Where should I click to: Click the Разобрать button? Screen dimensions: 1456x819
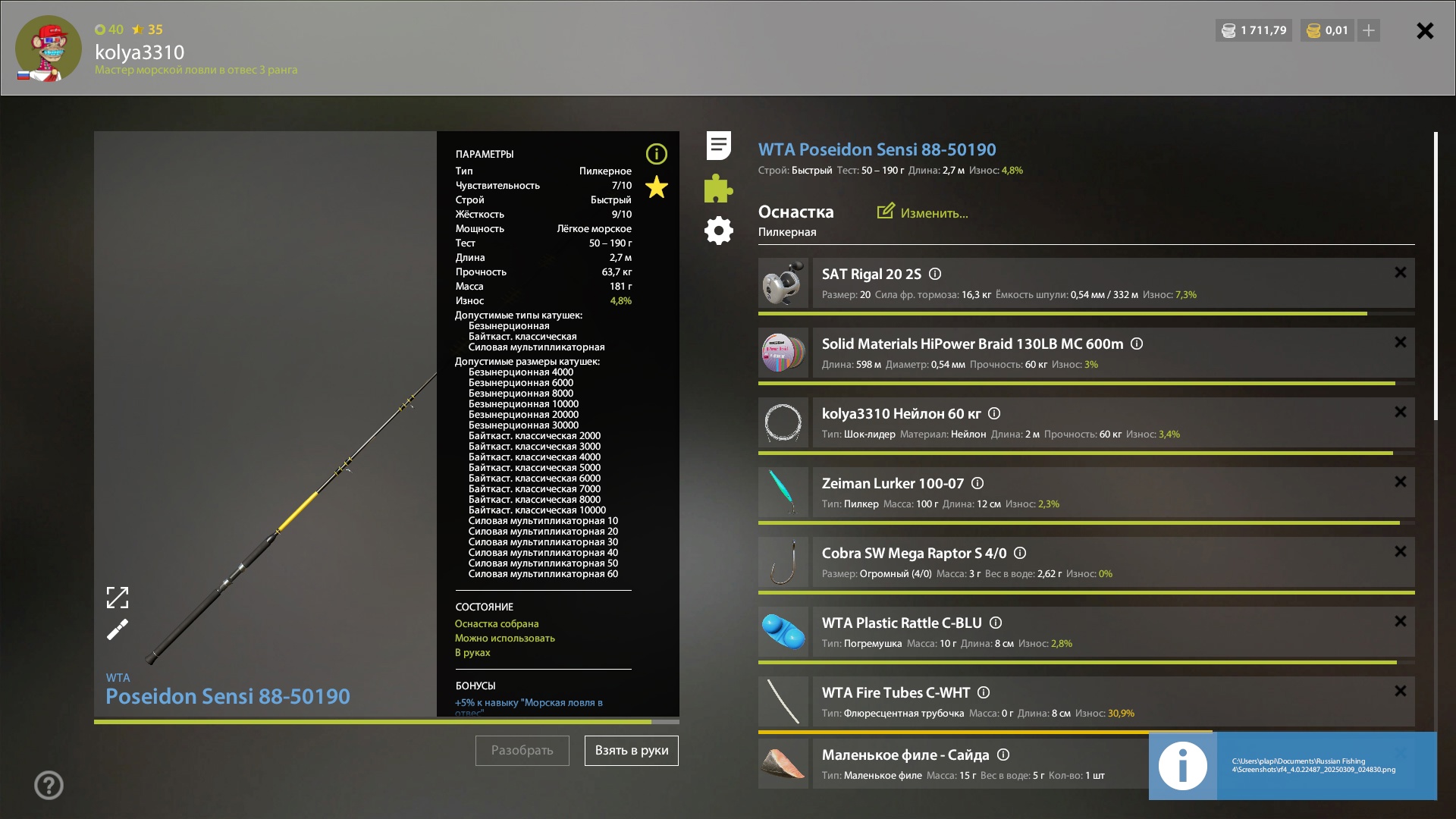[522, 750]
